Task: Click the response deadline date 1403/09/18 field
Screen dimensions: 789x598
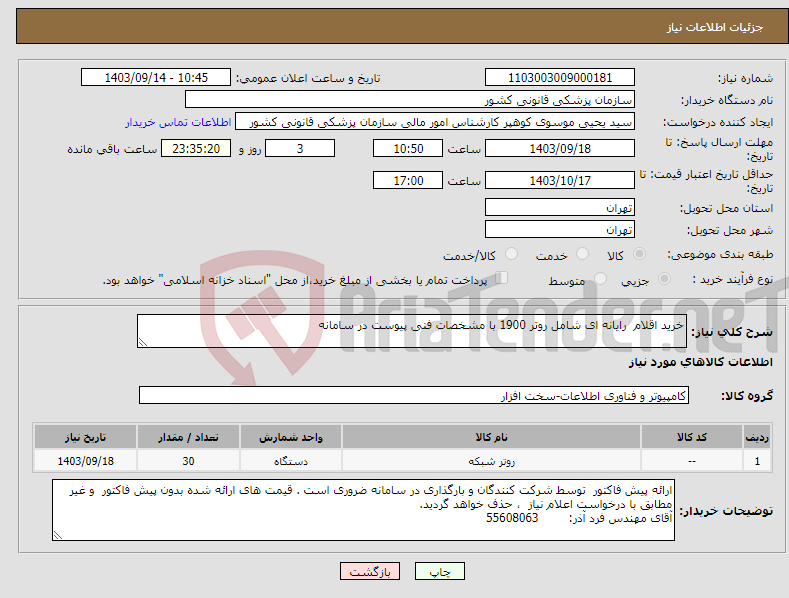Action: tap(560, 148)
